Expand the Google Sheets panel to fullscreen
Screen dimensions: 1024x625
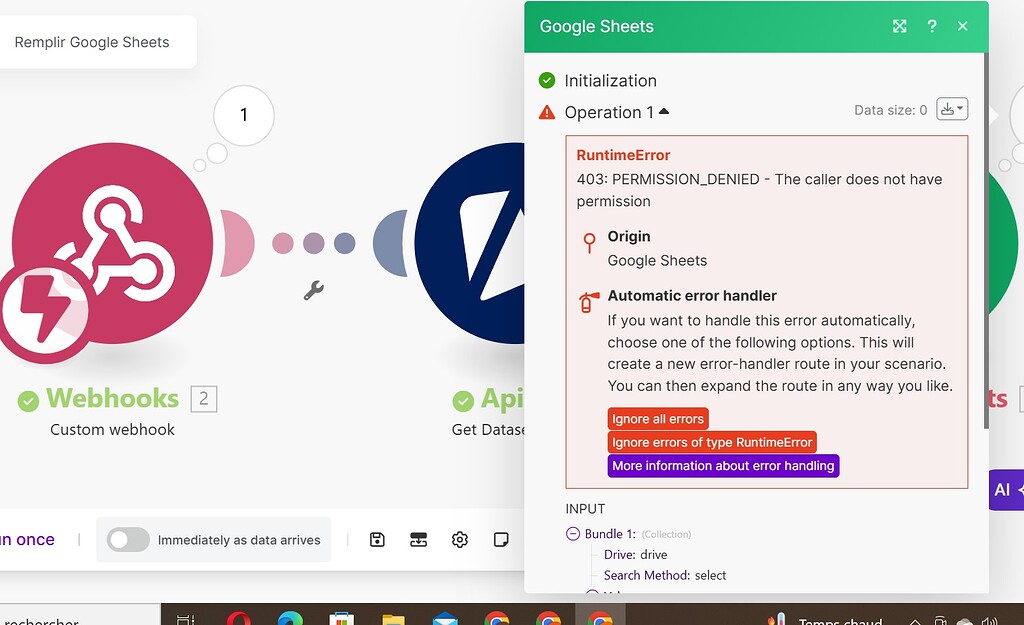click(x=899, y=26)
